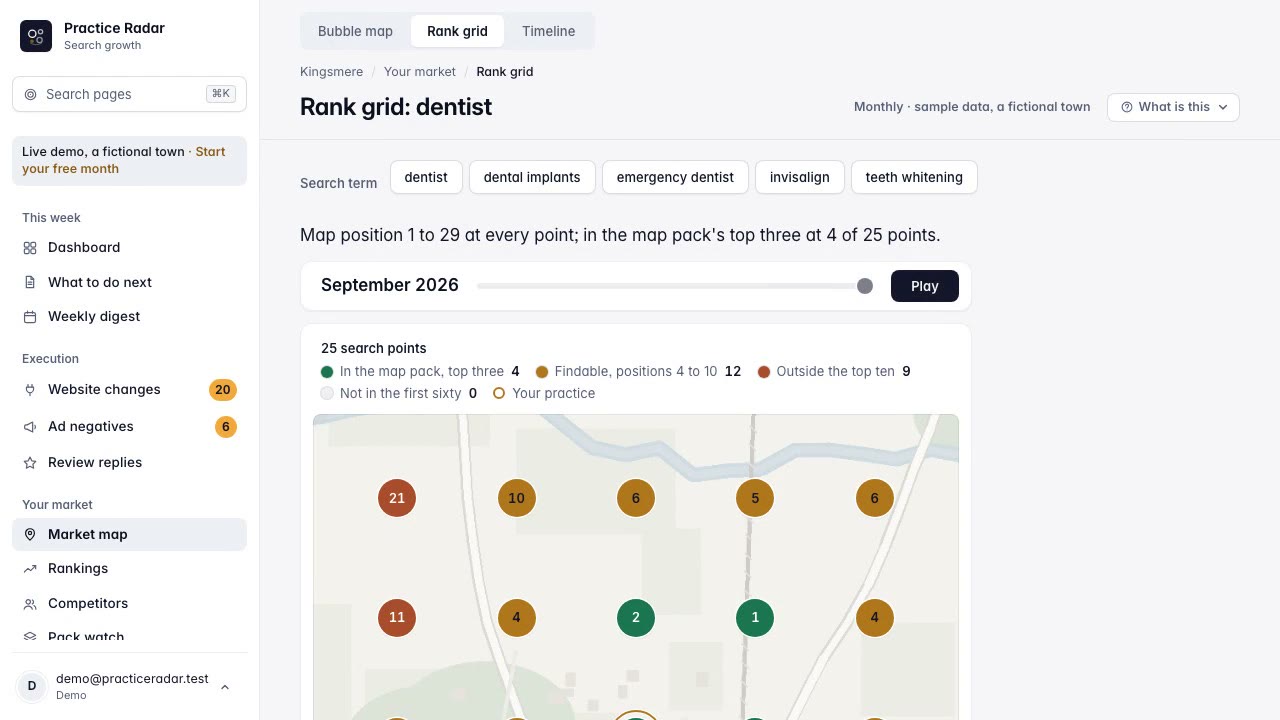Viewport: 1280px width, 720px height.
Task: Click the Not in first sixty legend dot
Action: tap(327, 394)
